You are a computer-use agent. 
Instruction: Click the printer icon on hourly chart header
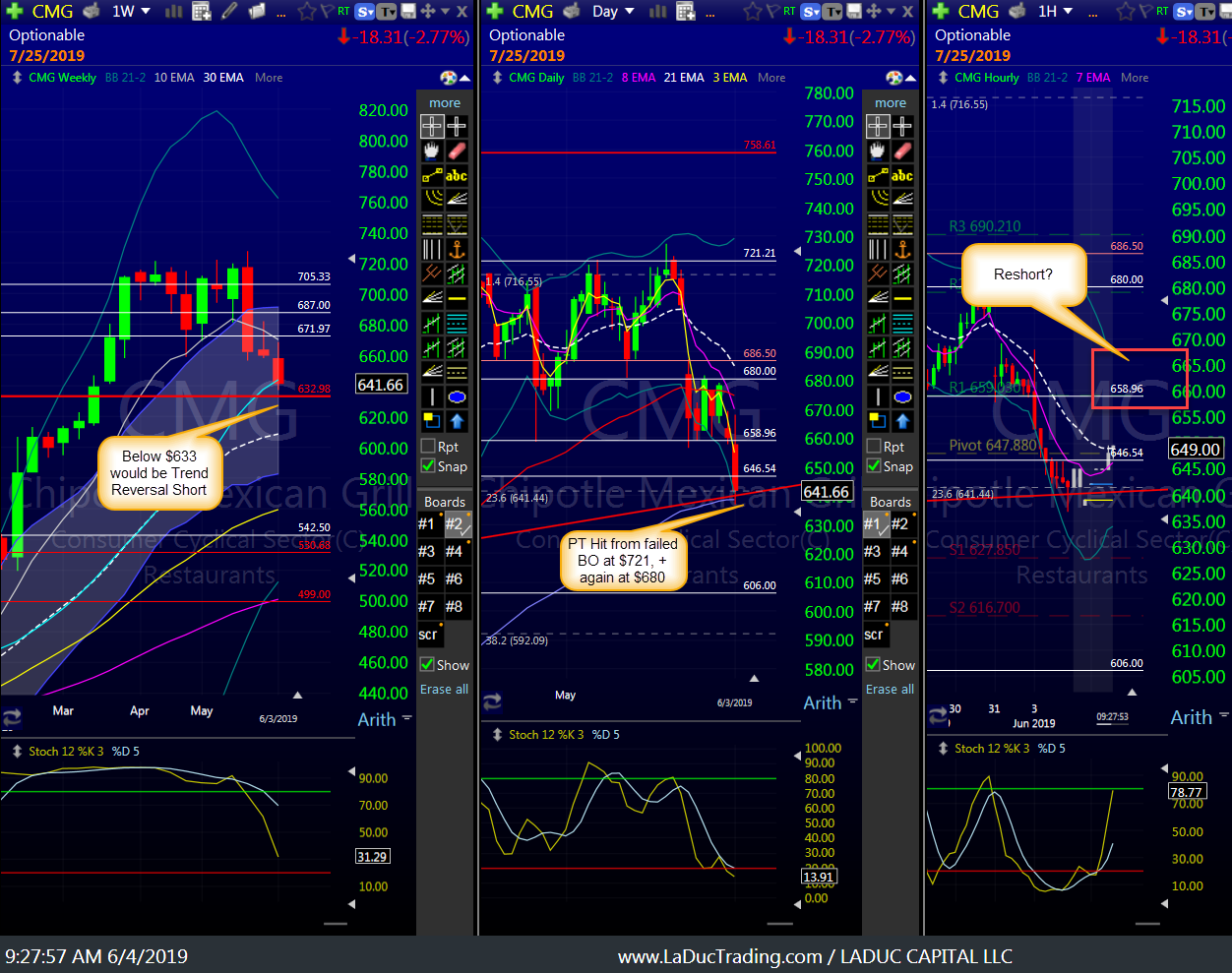[x=1017, y=12]
